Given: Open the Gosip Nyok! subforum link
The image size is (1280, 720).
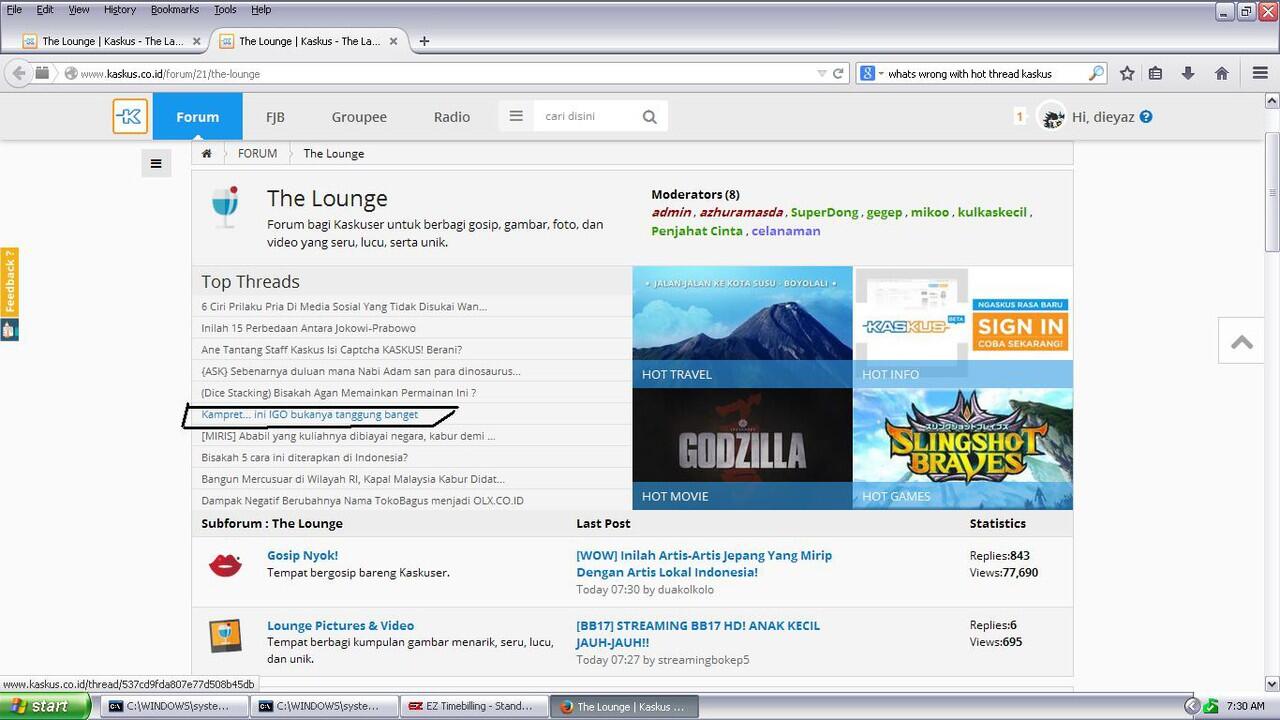Looking at the screenshot, I should tap(302, 555).
